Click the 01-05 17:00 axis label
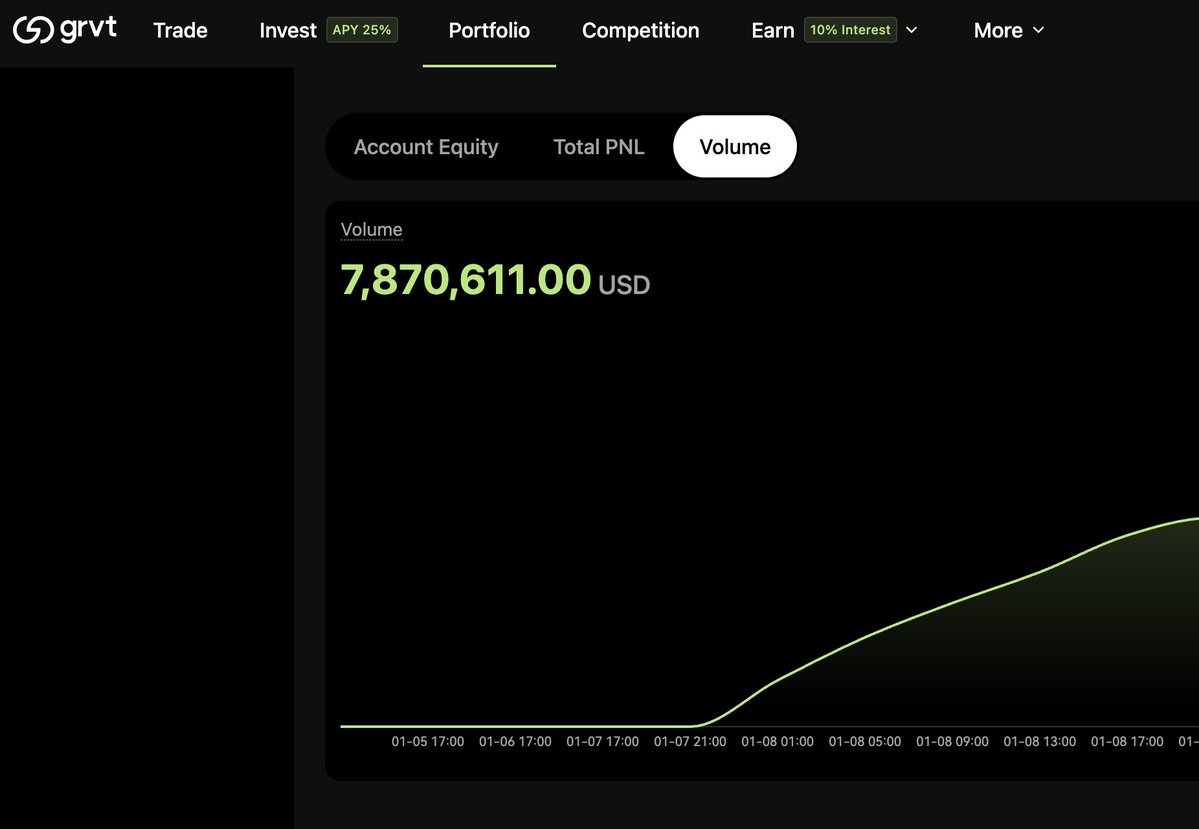Viewport: 1199px width, 829px height. click(x=427, y=741)
